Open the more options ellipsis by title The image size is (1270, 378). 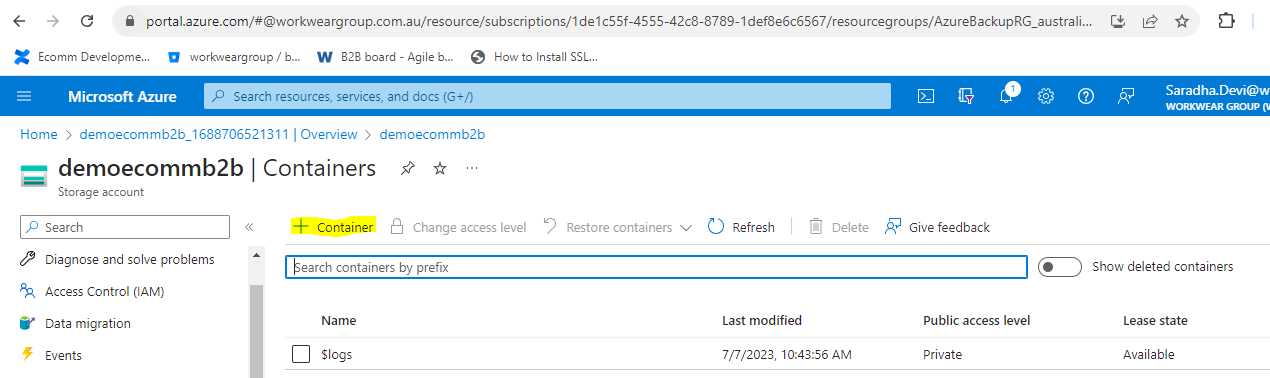pos(472,168)
